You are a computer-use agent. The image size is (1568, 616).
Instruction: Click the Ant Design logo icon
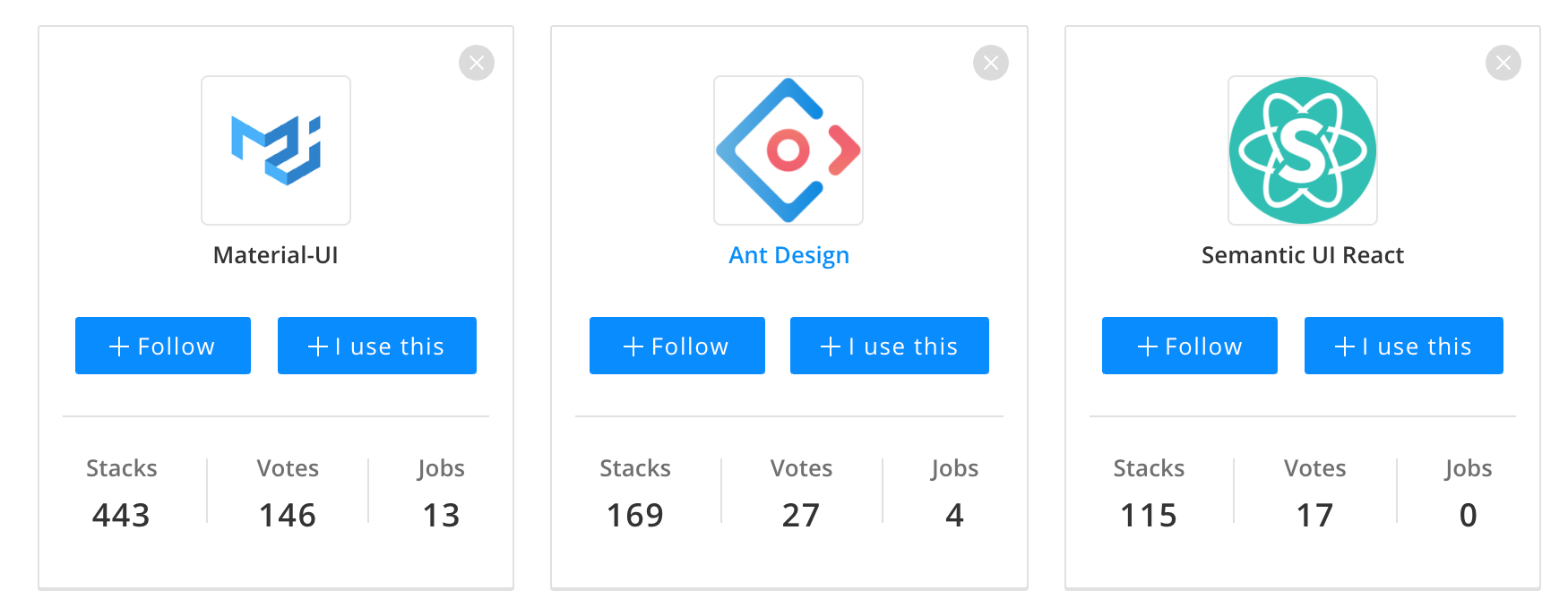pos(788,150)
